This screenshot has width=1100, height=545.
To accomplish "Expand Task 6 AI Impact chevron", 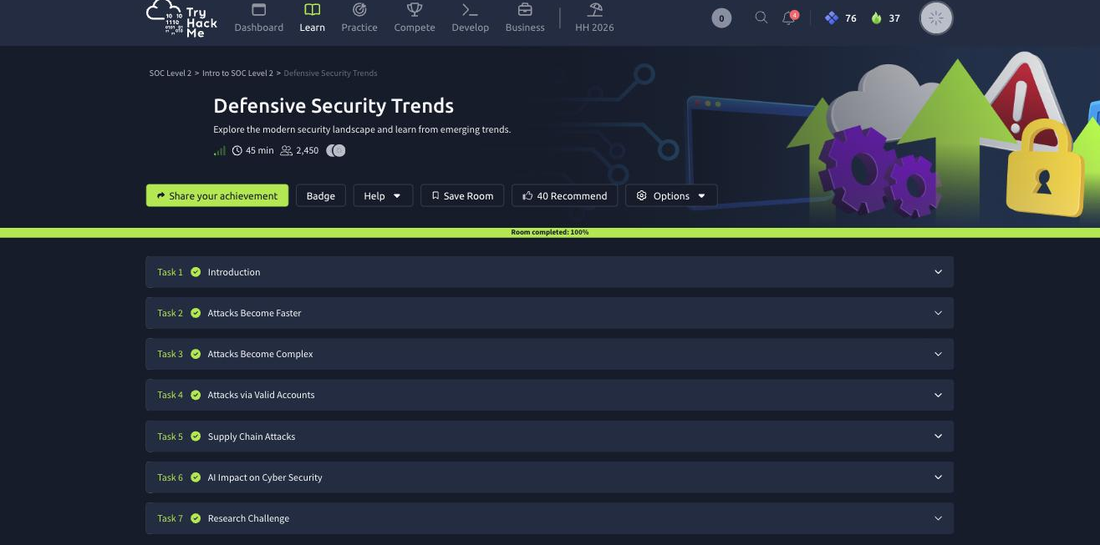I will [x=938, y=477].
